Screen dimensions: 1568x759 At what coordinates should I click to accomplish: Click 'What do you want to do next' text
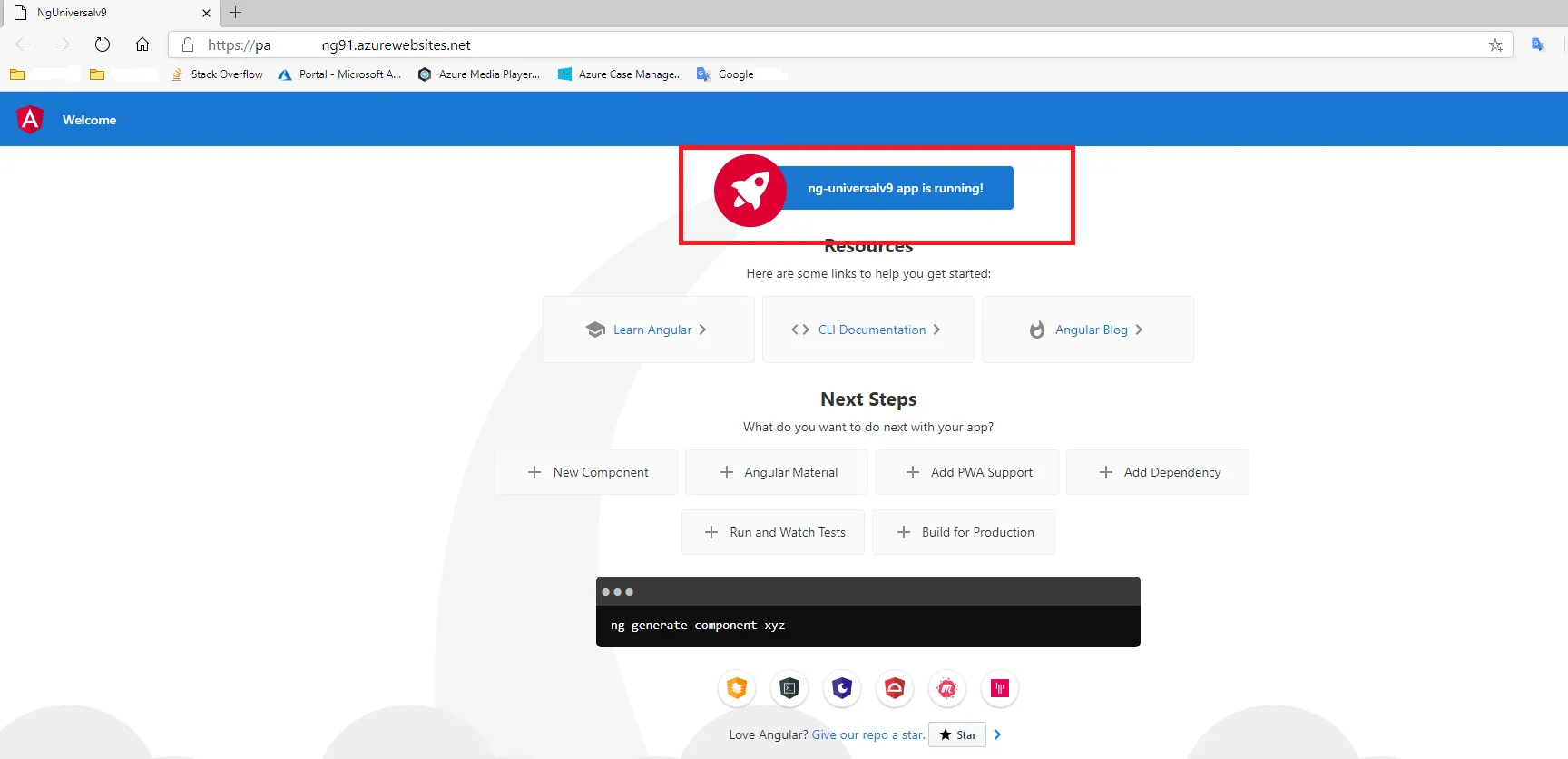tap(868, 427)
